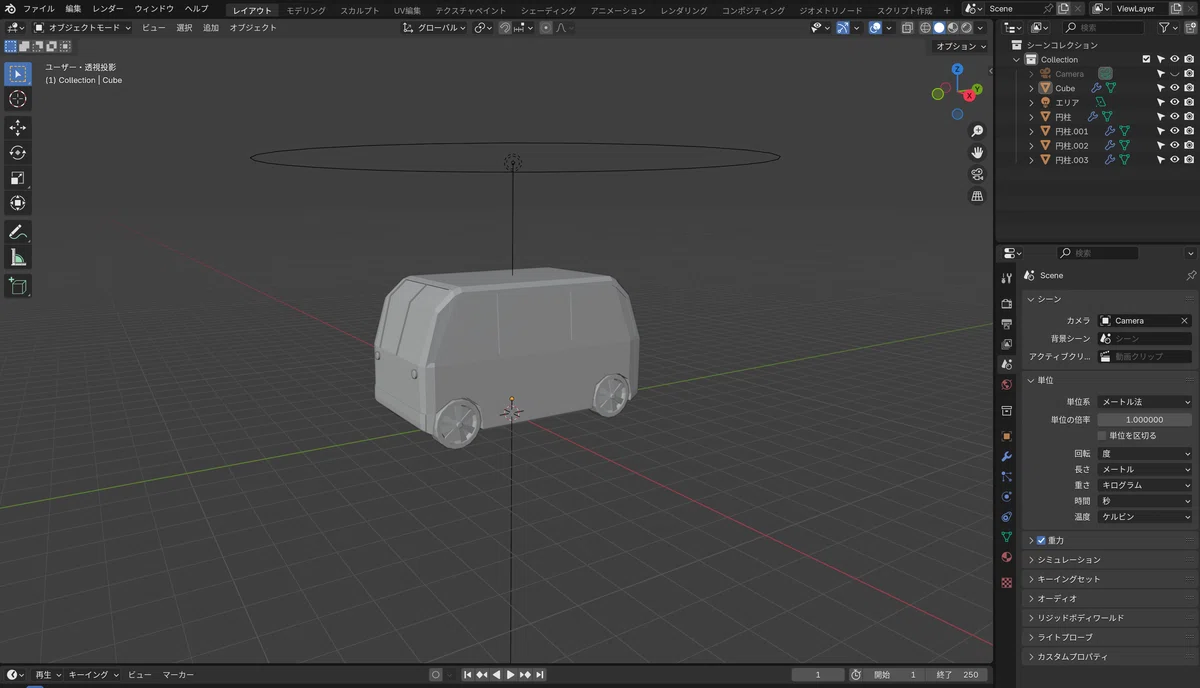The width and height of the screenshot is (1200, 688).
Task: Hide 円柱.001 via eye icon
Action: click(1175, 131)
